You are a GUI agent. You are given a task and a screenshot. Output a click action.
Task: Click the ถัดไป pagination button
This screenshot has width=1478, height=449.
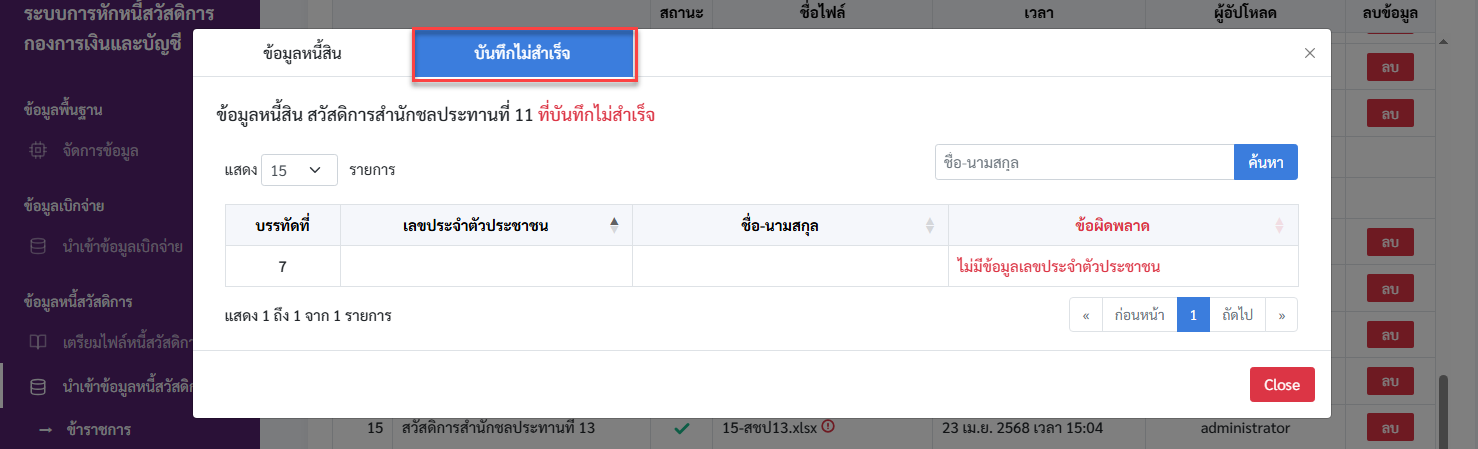[x=1237, y=315]
